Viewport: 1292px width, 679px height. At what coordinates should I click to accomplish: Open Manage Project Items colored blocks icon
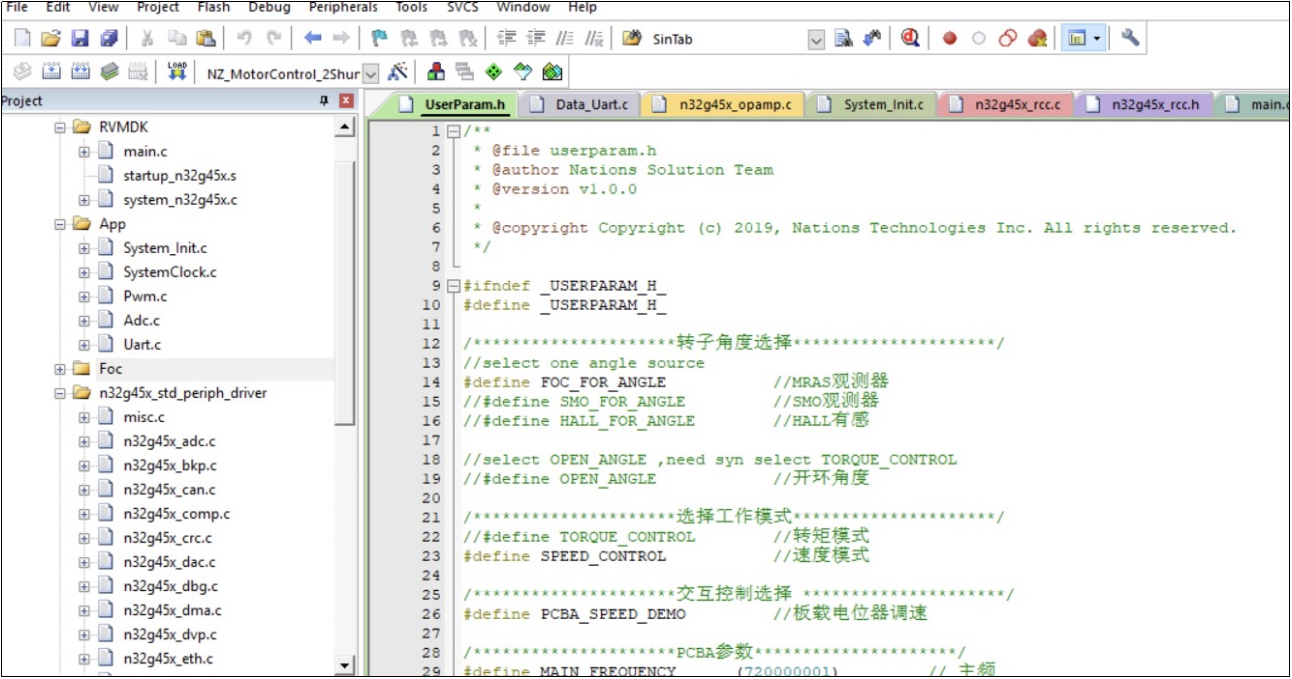point(436,72)
